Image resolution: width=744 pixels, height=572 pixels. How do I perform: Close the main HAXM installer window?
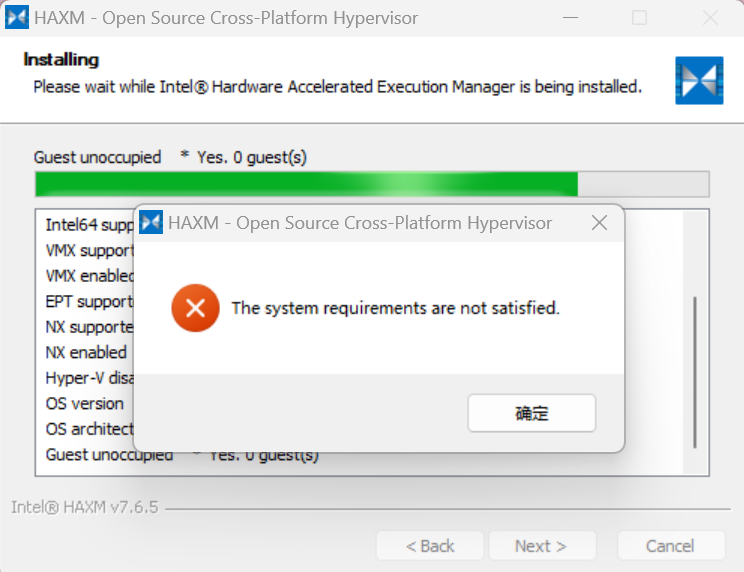(710, 18)
